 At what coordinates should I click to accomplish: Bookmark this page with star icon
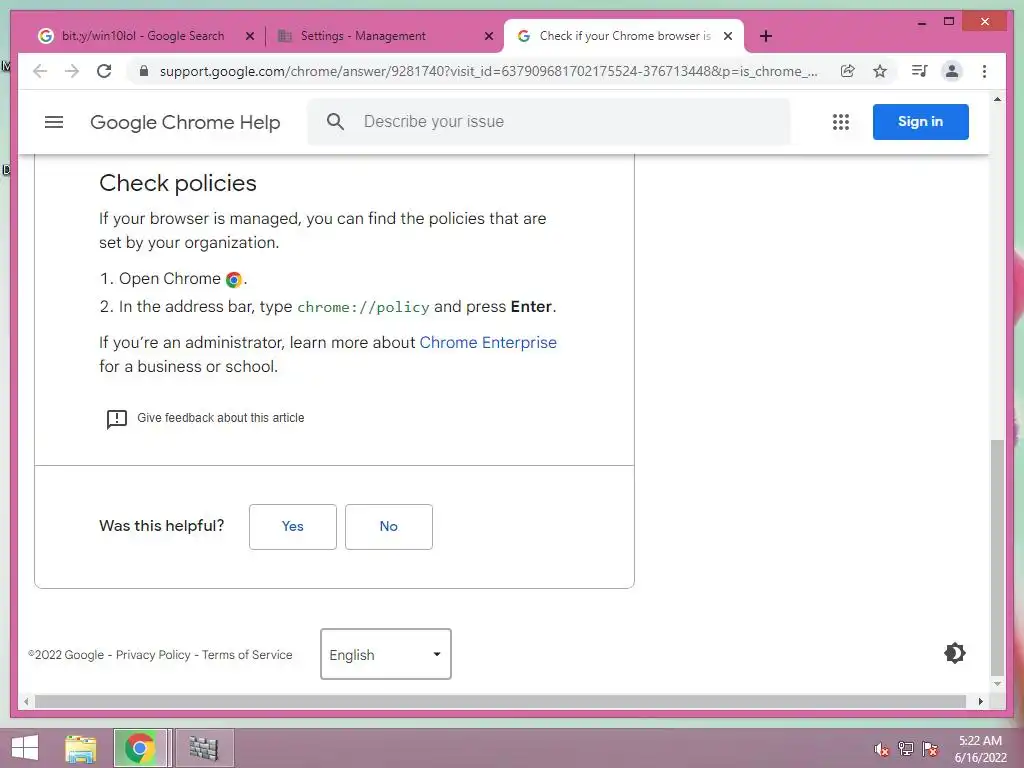coord(880,71)
